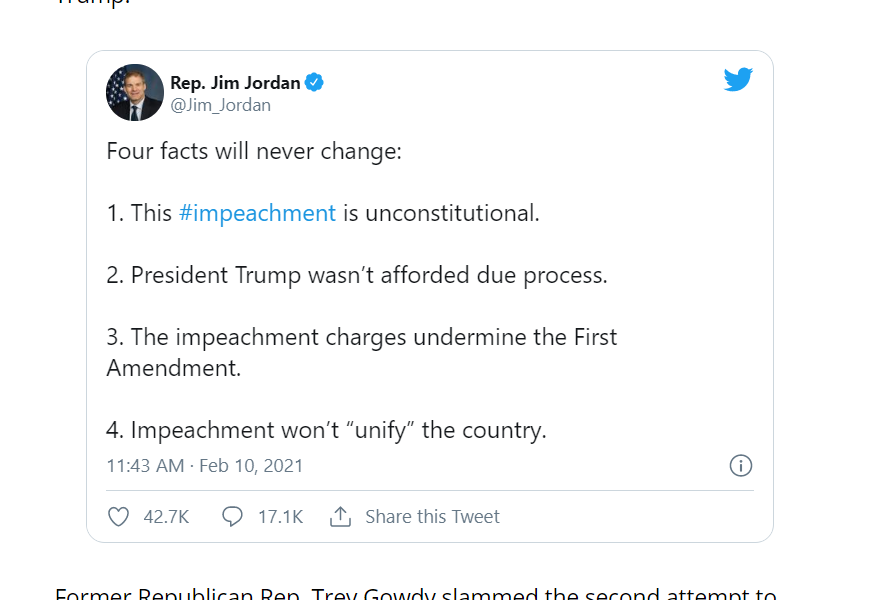Click the 'unify the country' tweet line
The width and height of the screenshot is (875, 600).
coord(326,430)
